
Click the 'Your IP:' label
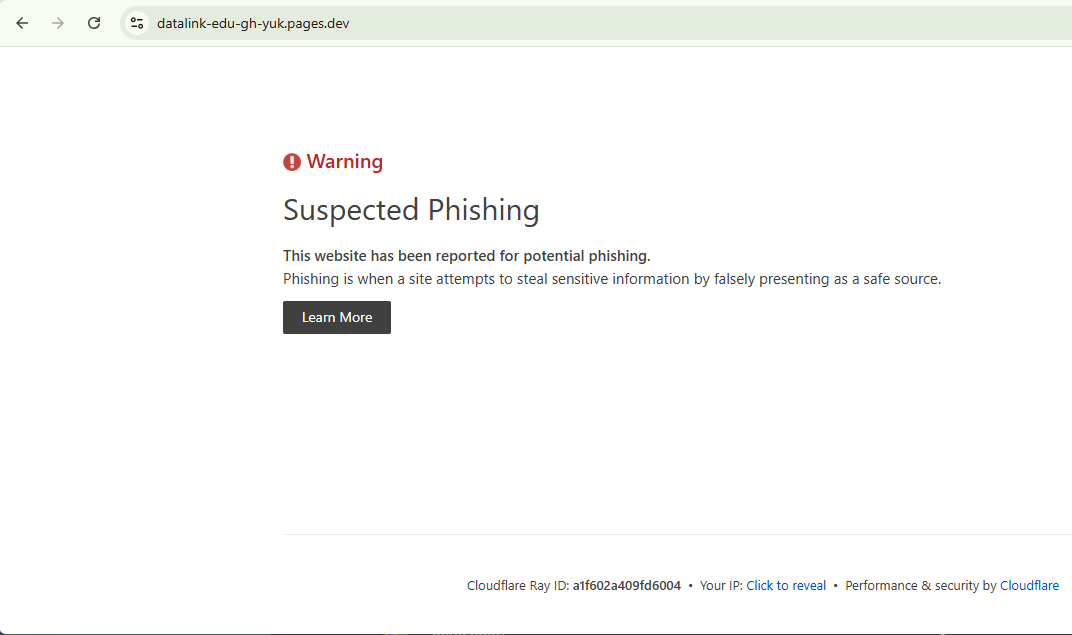point(721,586)
